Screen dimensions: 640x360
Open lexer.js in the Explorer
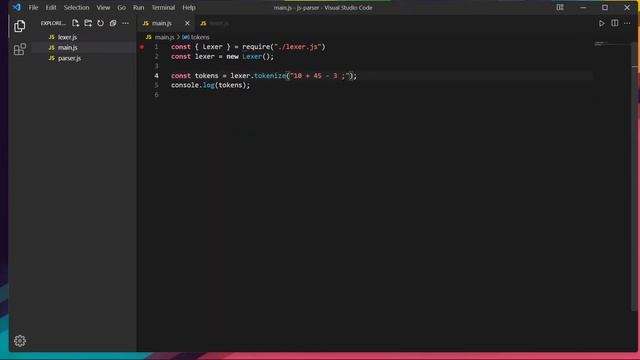point(67,37)
